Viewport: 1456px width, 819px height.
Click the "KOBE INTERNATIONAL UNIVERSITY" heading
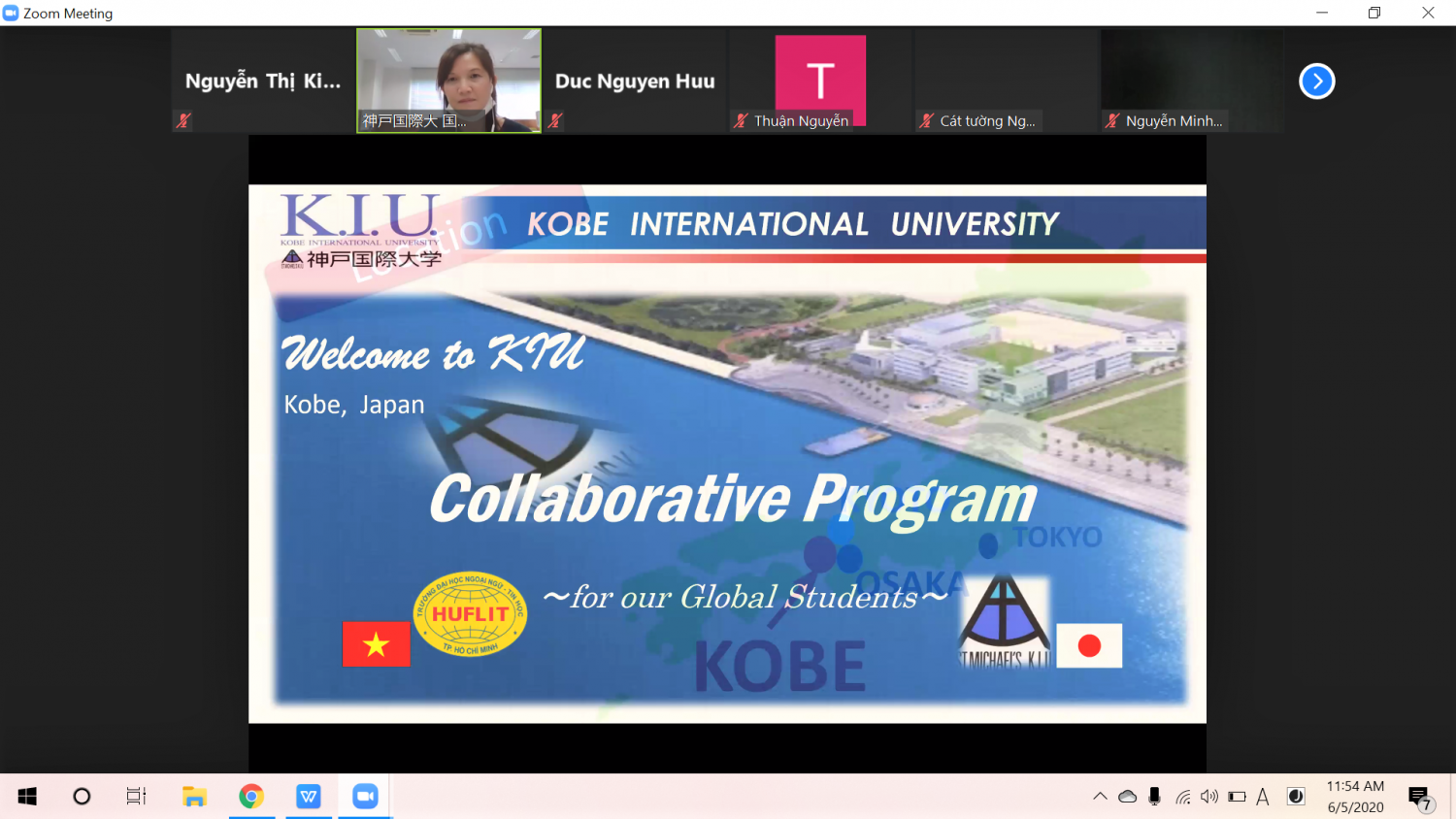pyautogui.click(x=793, y=224)
